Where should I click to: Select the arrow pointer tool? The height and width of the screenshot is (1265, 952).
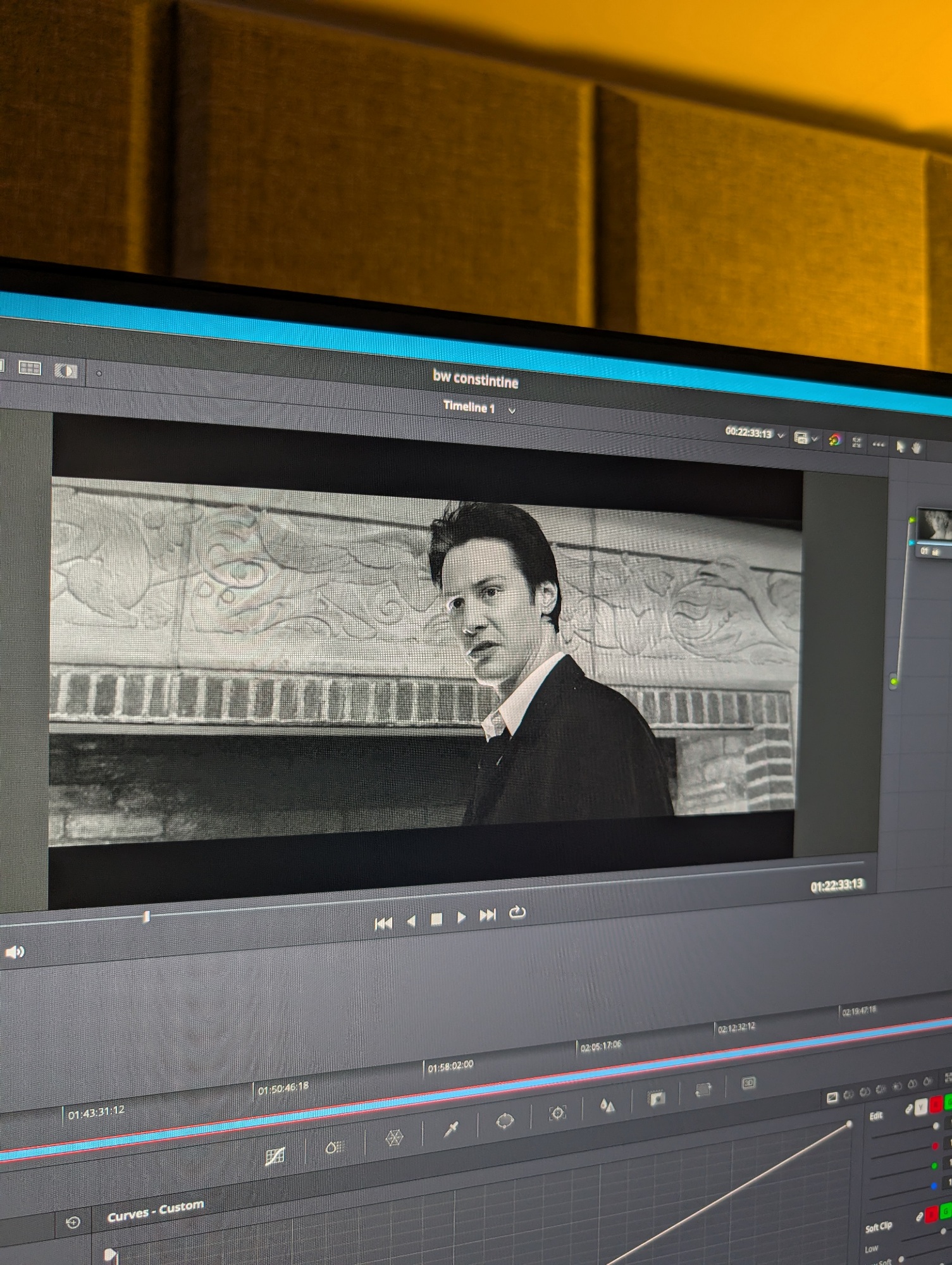(x=900, y=447)
